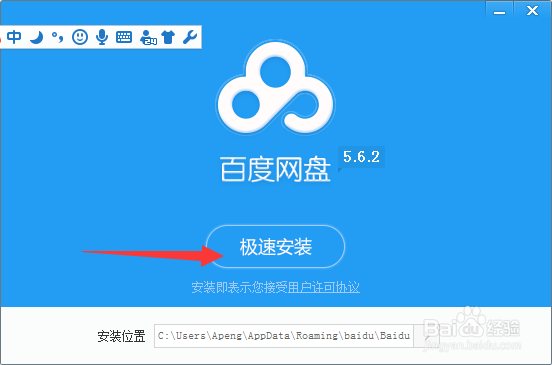Open the IME wrench settings tool
This screenshot has height=365, width=552.
click(190, 37)
